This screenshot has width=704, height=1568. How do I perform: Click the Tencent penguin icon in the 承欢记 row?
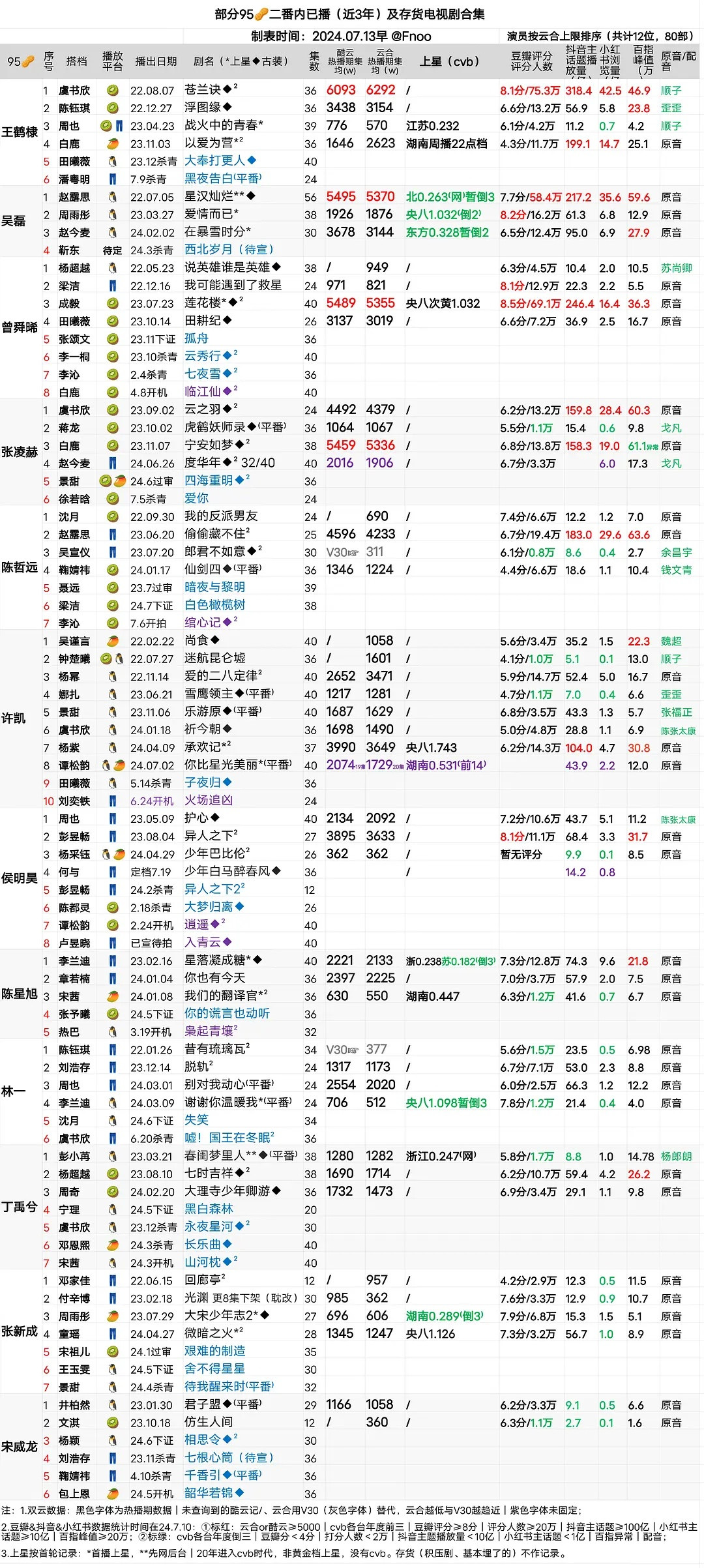coord(113,748)
